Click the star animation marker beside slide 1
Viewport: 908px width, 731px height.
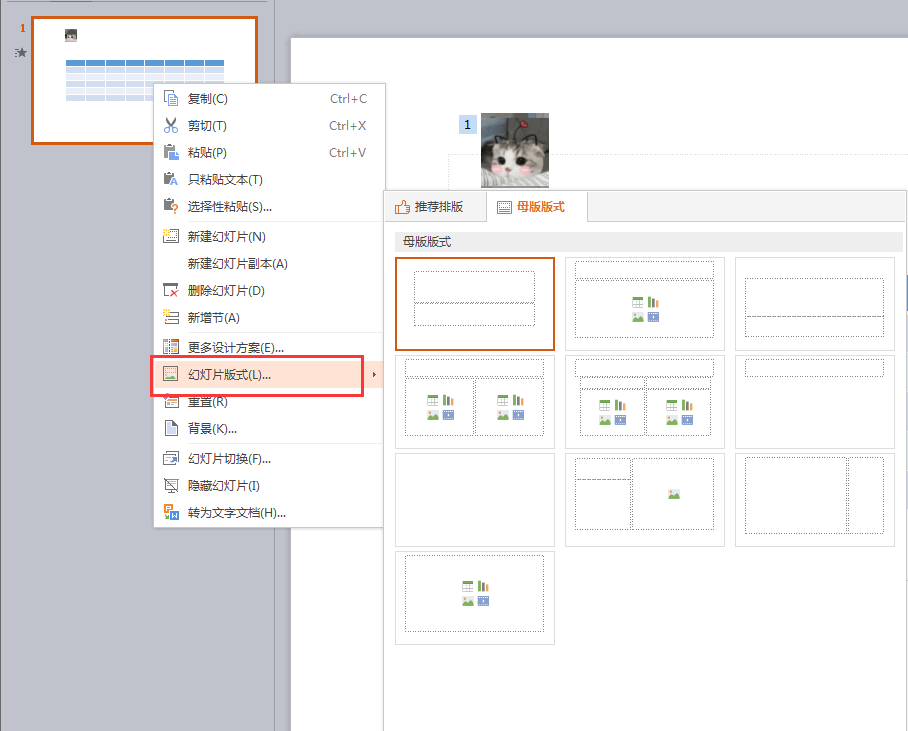point(21,53)
